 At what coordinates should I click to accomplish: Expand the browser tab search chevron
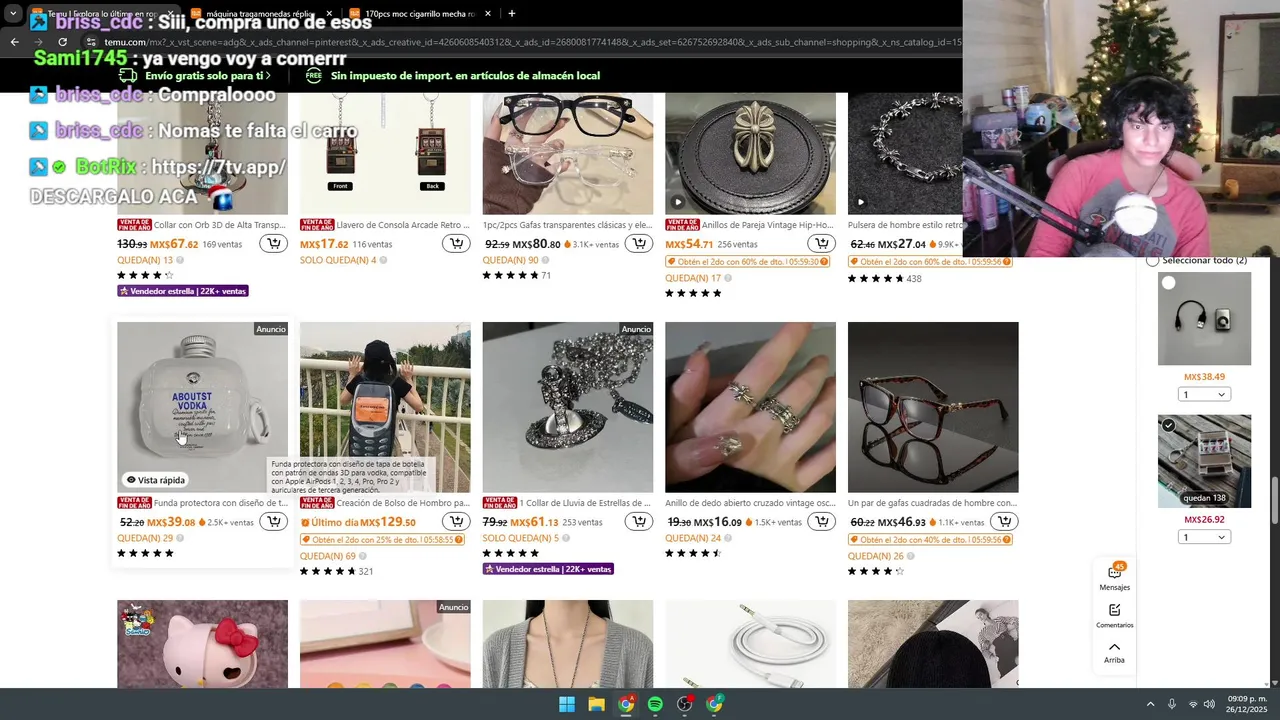point(13,14)
